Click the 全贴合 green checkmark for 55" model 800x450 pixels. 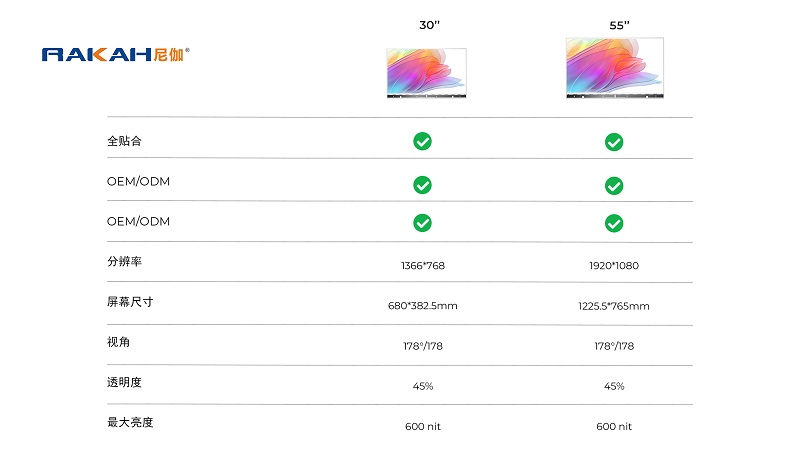pyautogui.click(x=614, y=142)
